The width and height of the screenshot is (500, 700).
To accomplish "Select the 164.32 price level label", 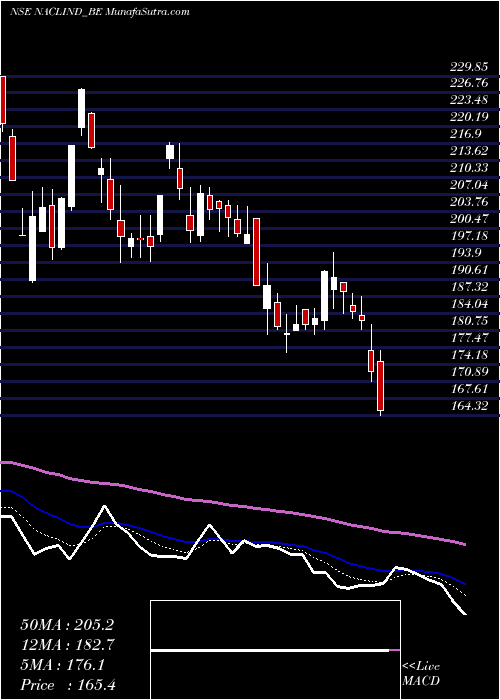I will [x=469, y=405].
